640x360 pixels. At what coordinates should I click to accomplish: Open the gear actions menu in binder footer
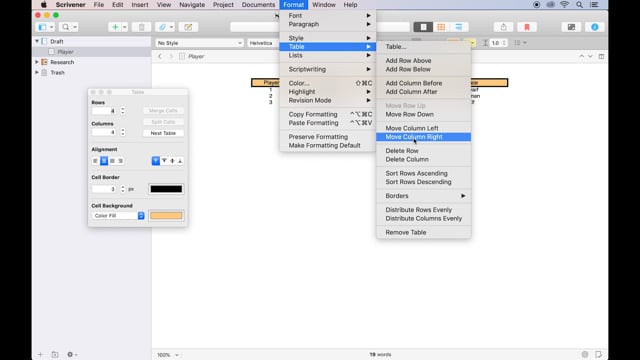tap(71, 354)
